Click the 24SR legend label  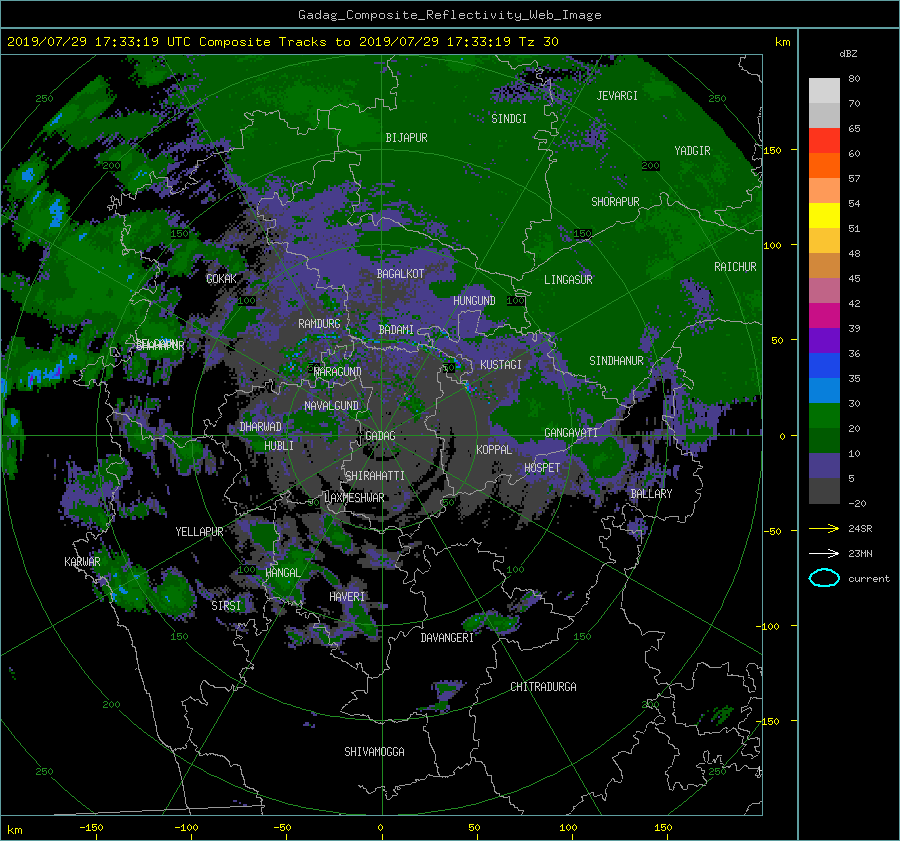click(x=860, y=529)
